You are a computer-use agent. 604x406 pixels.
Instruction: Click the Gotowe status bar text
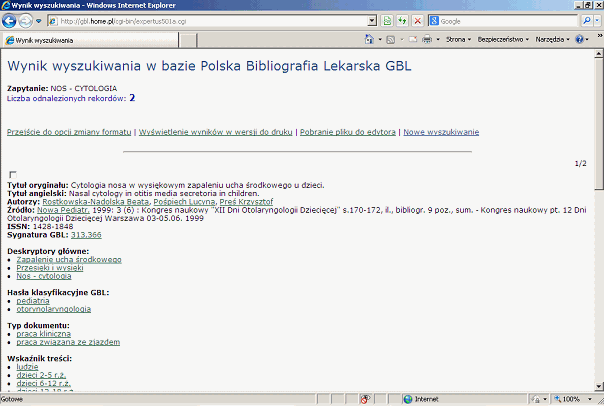click(12, 399)
